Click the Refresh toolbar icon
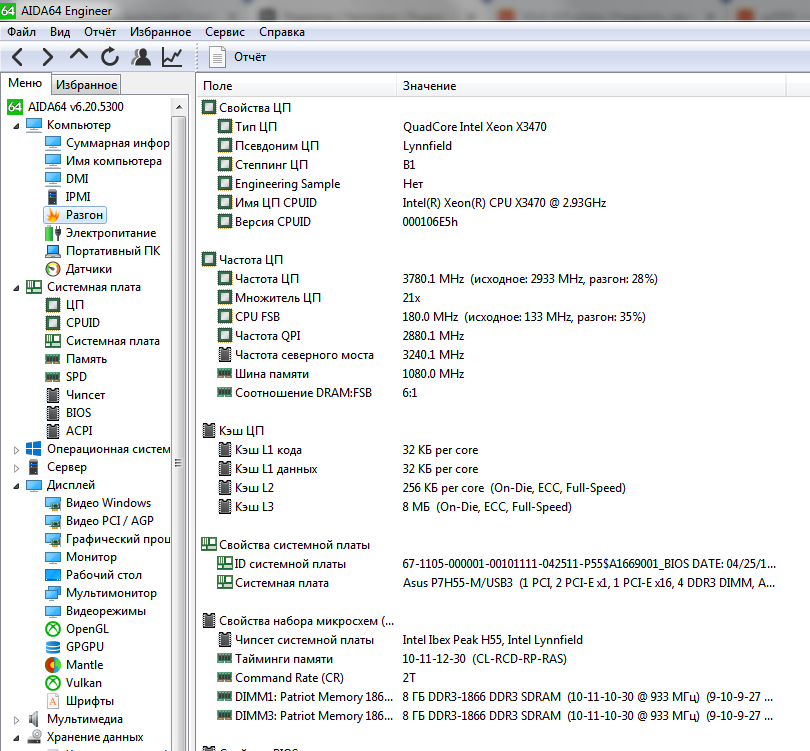The width and height of the screenshot is (810, 751). pos(110,57)
